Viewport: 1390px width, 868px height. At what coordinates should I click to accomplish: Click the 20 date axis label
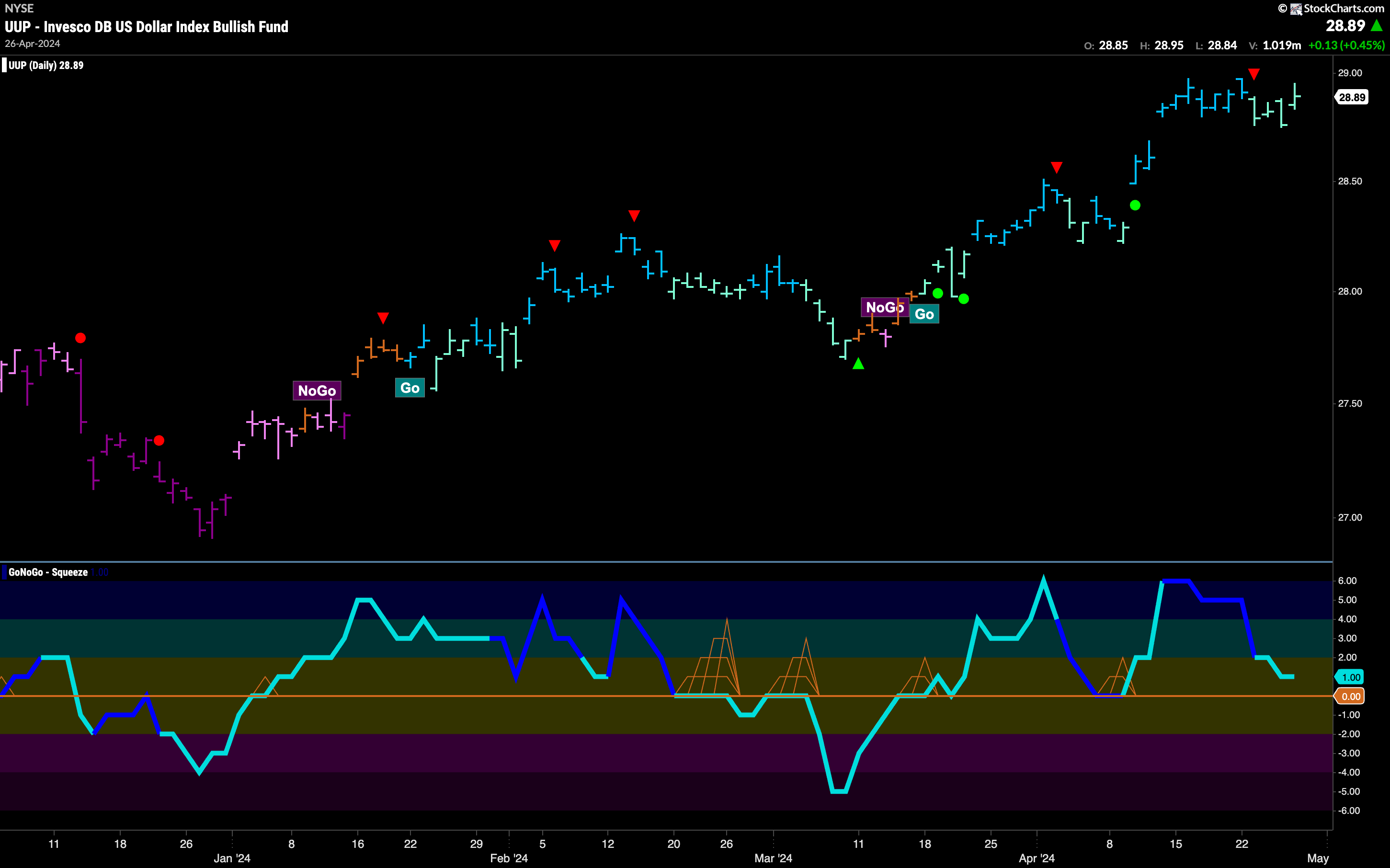pyautogui.click(x=674, y=844)
